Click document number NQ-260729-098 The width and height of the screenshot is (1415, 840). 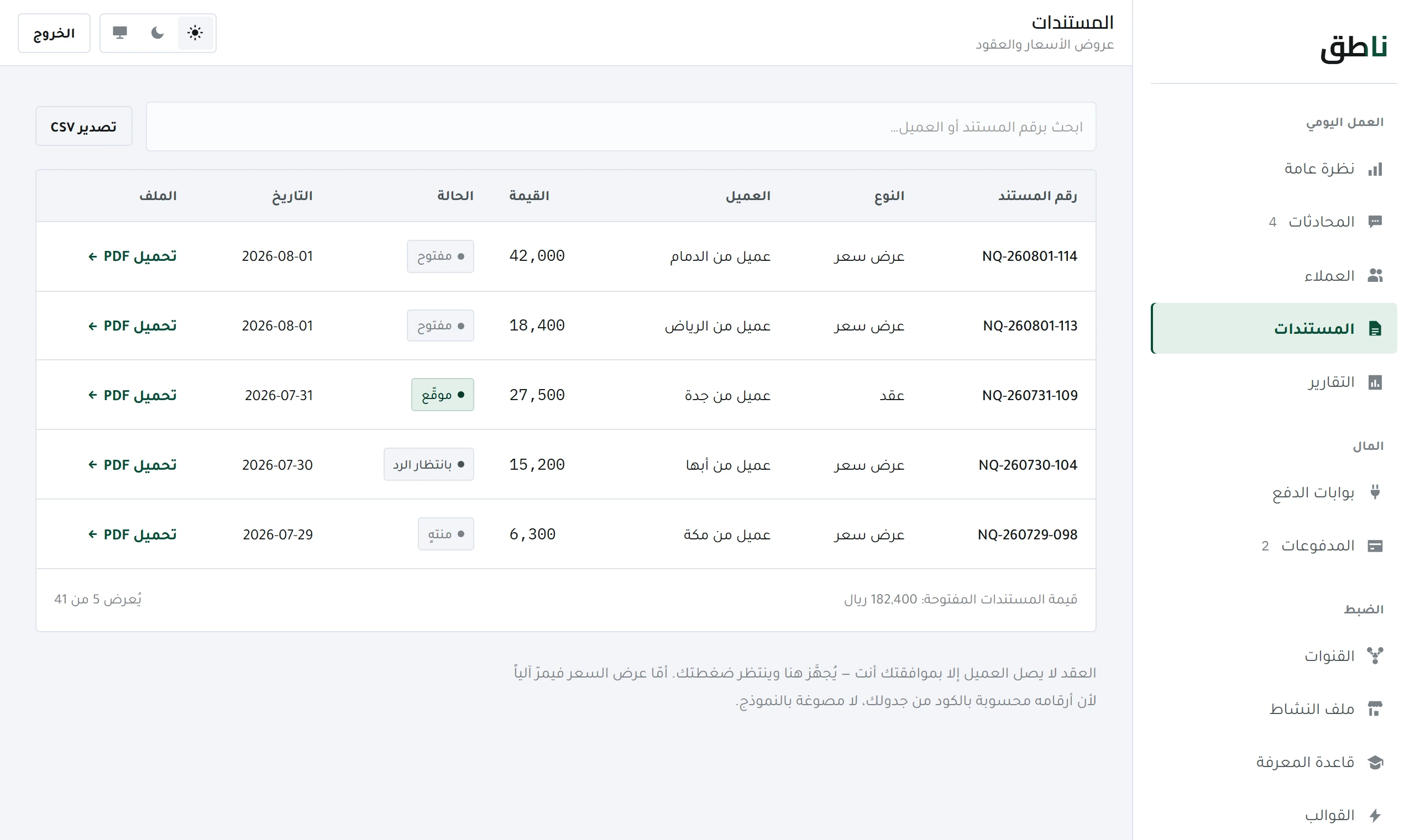(x=1028, y=534)
